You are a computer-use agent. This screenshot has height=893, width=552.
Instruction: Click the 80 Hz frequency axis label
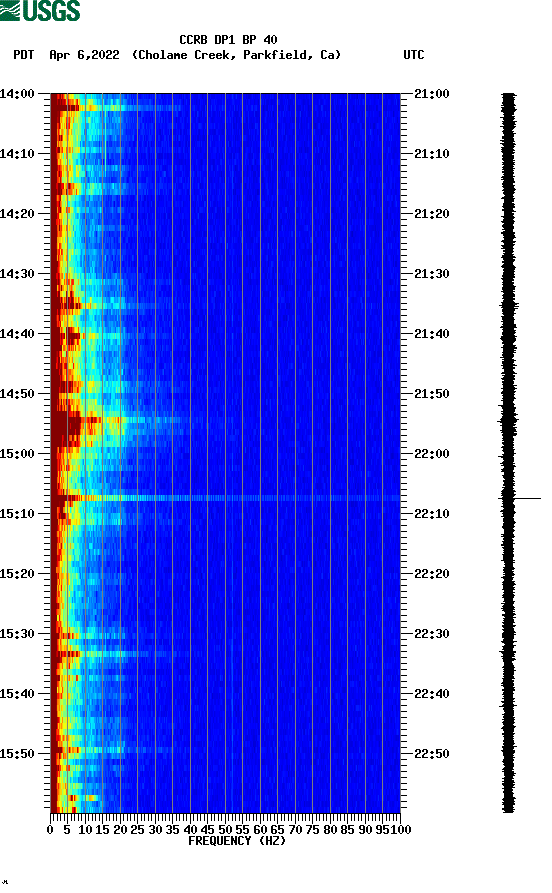pyautogui.click(x=330, y=830)
